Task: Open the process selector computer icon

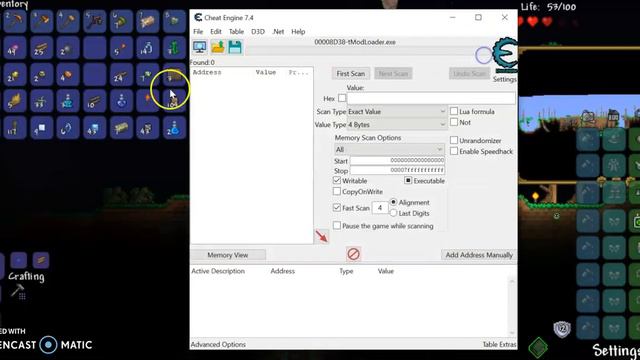Action: (200, 47)
